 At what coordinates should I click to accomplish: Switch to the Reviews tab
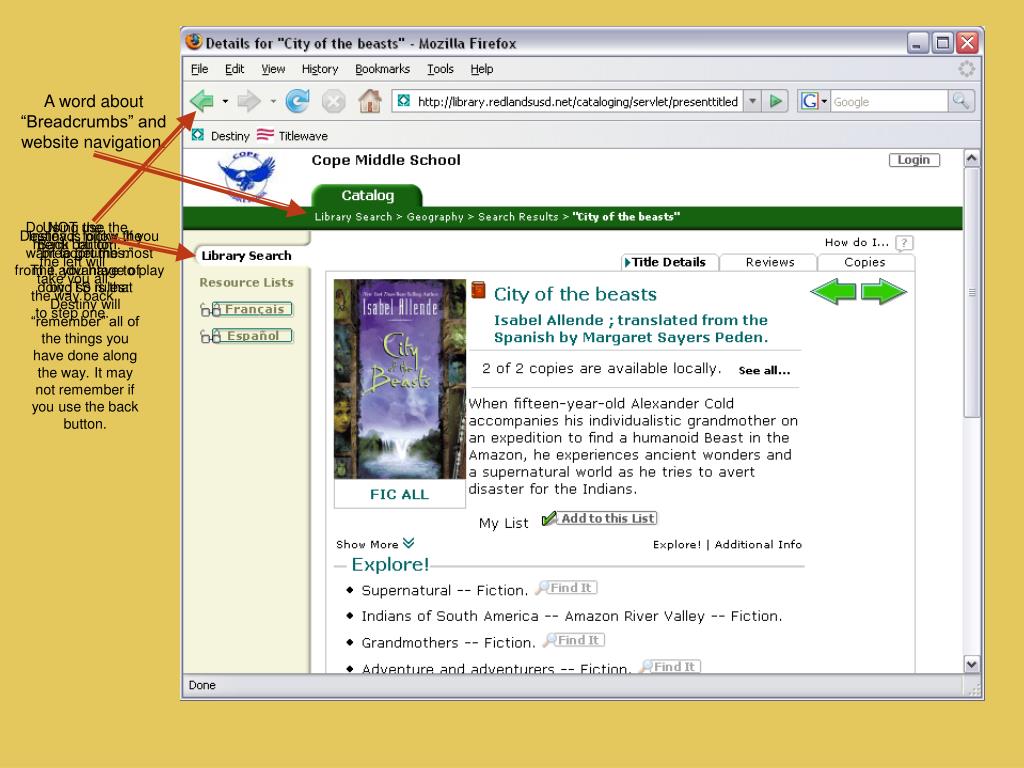pos(769,262)
